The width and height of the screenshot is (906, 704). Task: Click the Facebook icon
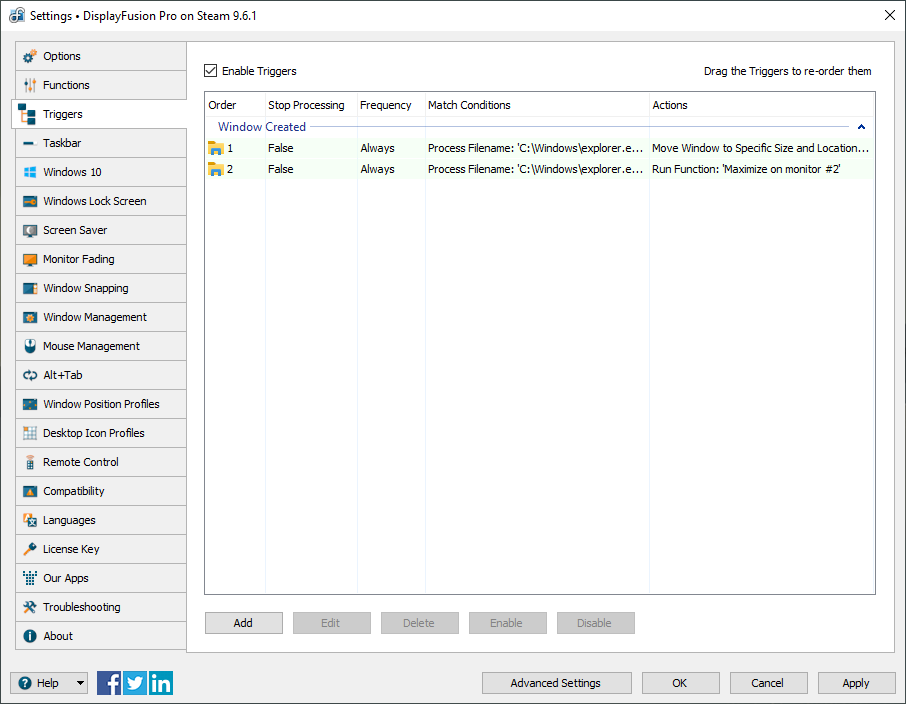109,683
